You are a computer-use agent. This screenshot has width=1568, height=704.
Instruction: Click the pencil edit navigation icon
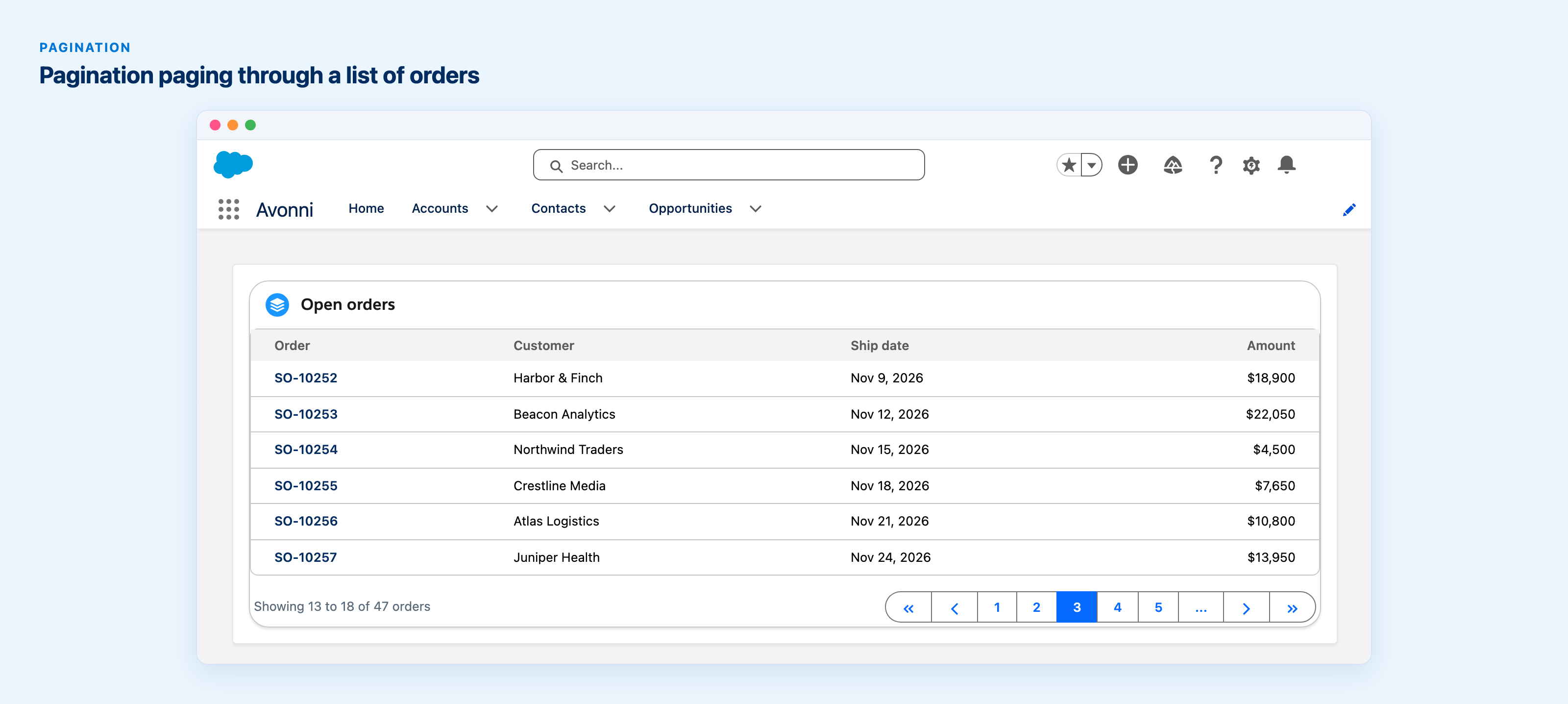[1349, 209]
